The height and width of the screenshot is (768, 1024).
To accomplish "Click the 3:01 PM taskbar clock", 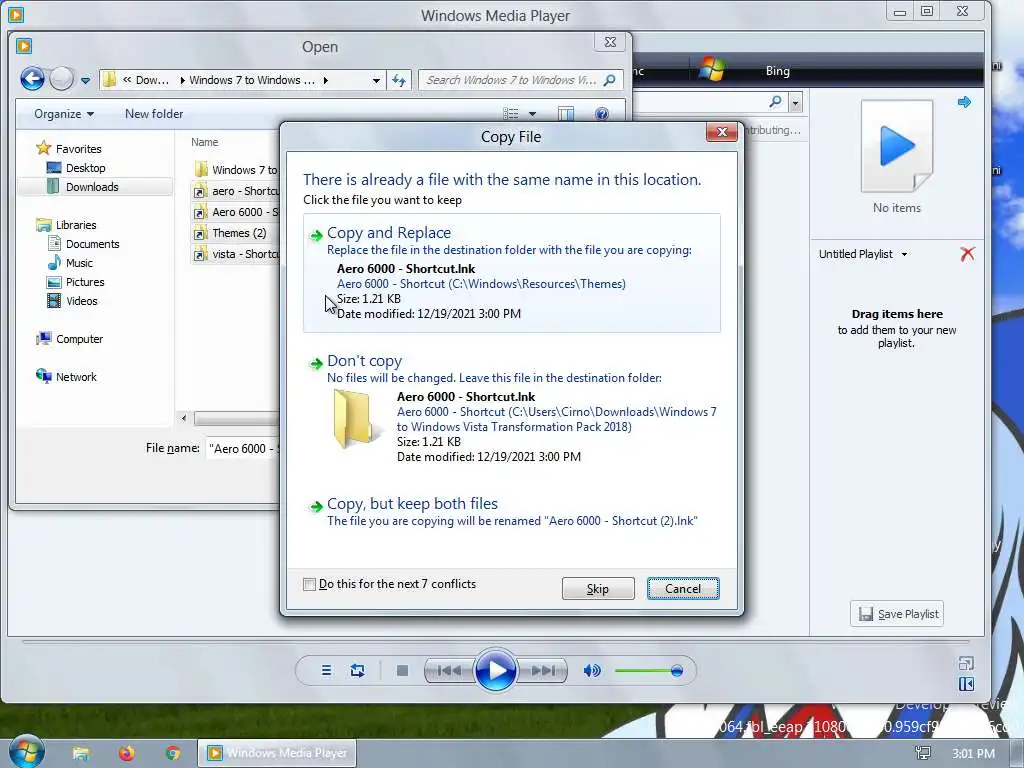I will pos(973,754).
